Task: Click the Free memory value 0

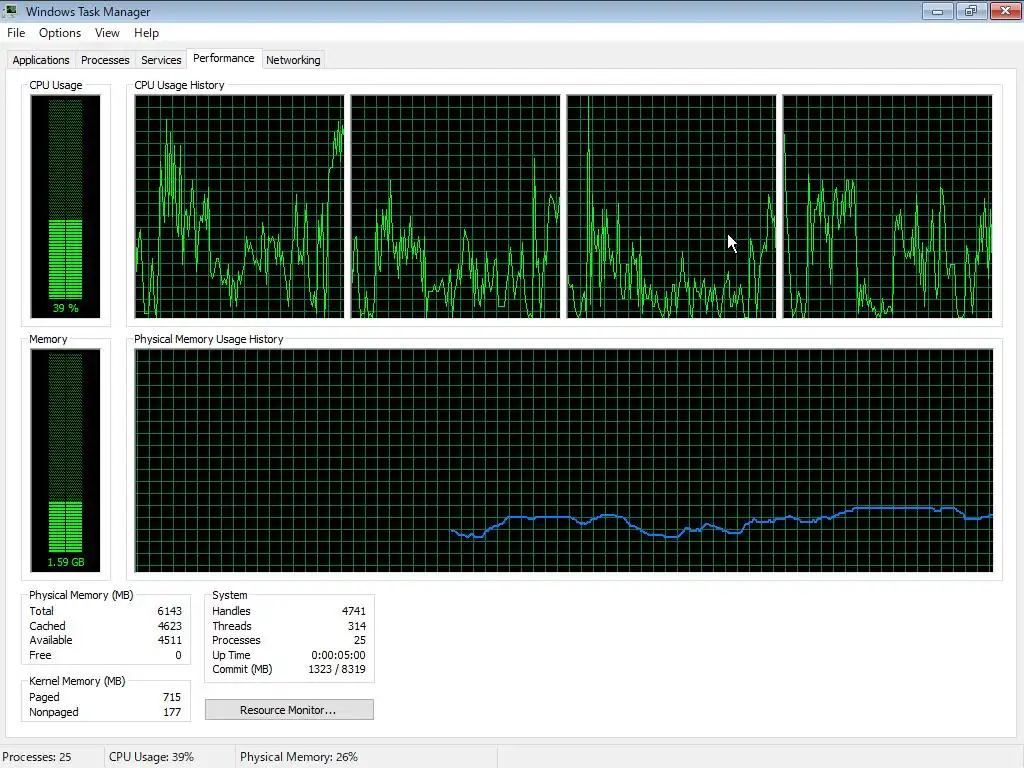Action: click(178, 655)
